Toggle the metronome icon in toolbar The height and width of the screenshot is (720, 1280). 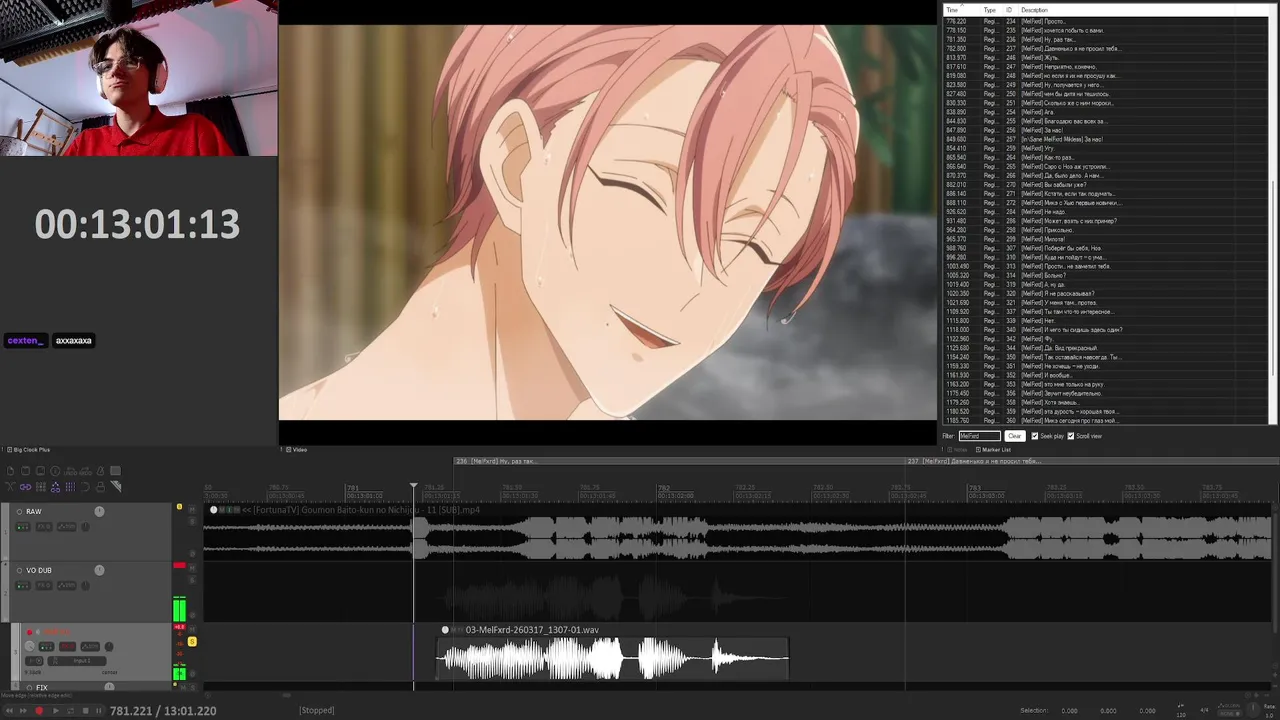(x=100, y=471)
